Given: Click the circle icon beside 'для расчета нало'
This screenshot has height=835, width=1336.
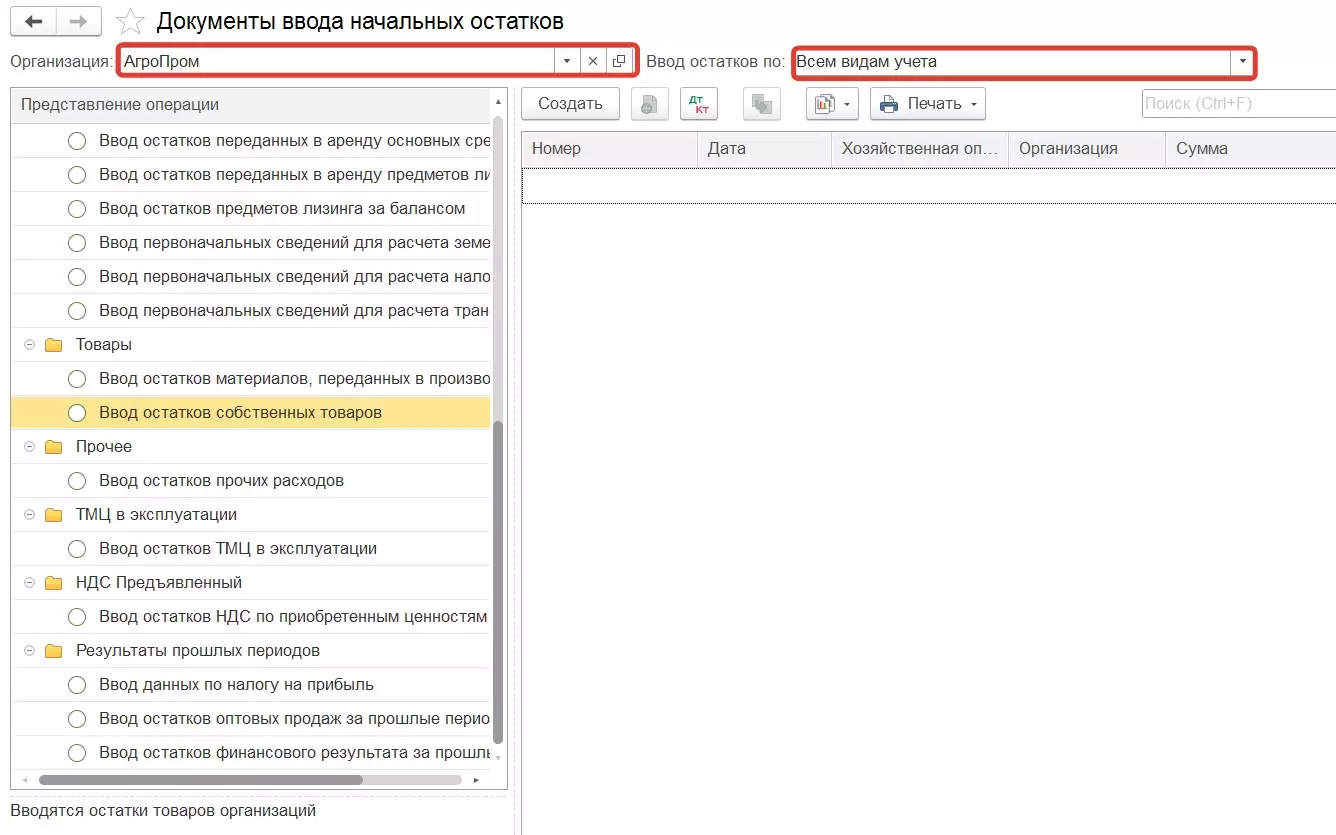Looking at the screenshot, I should [77, 277].
